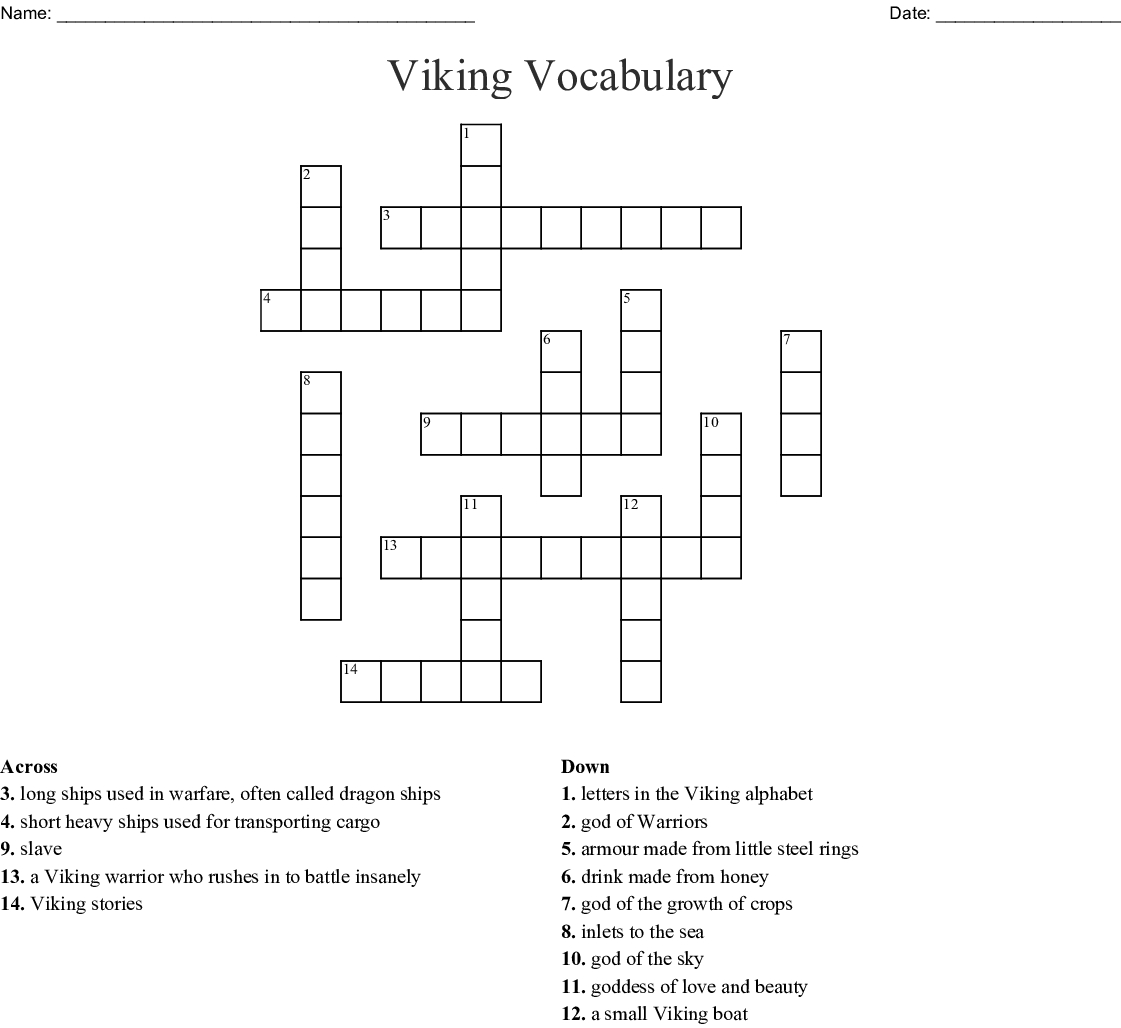Select crossword cell numbered 7
This screenshot has width=1121, height=1028.
[801, 351]
